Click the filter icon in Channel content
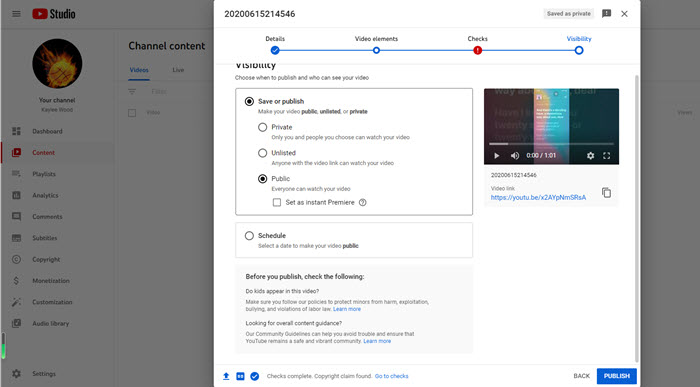The image size is (700, 387). [132, 92]
